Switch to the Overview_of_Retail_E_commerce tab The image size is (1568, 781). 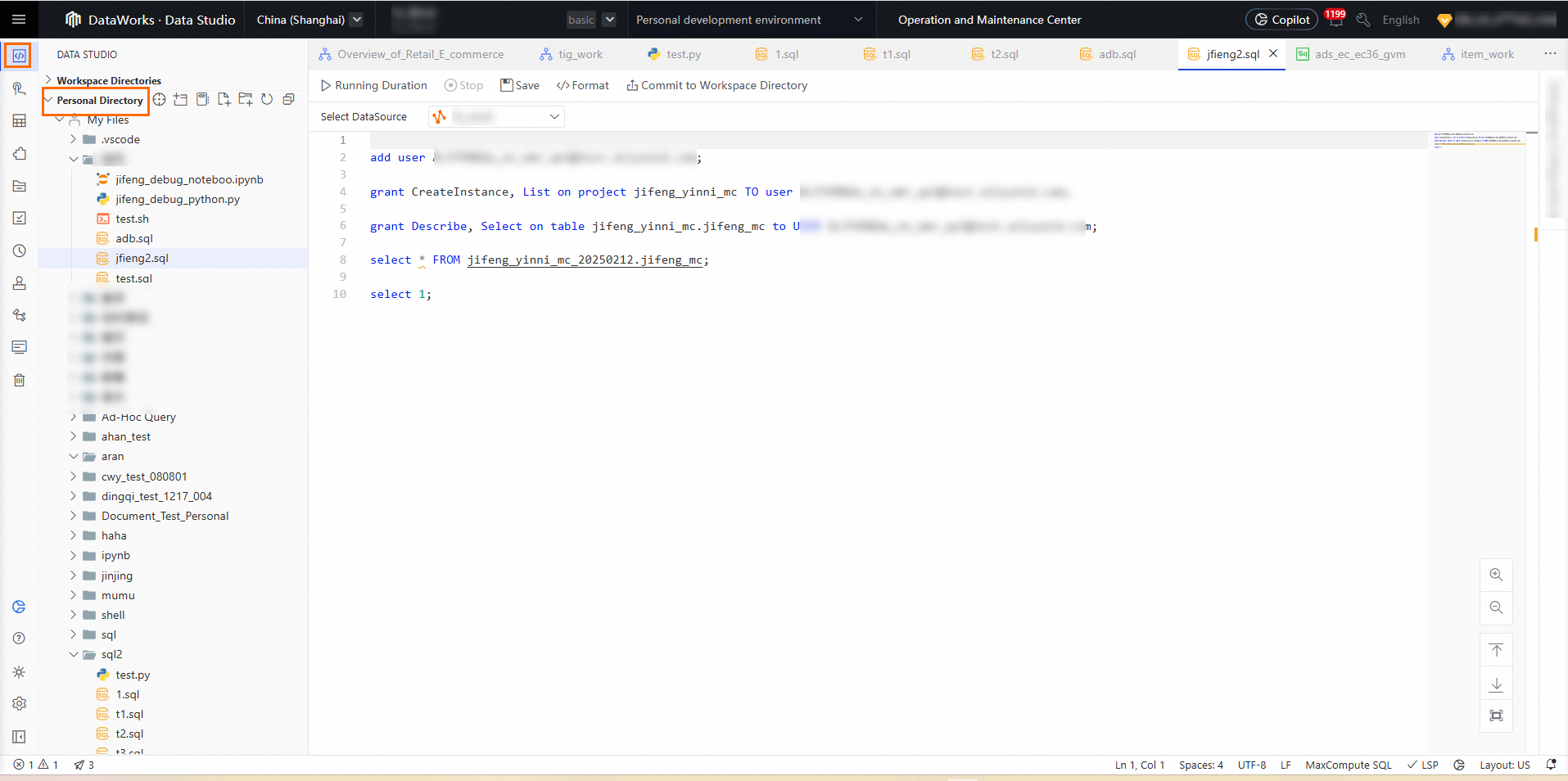click(412, 54)
